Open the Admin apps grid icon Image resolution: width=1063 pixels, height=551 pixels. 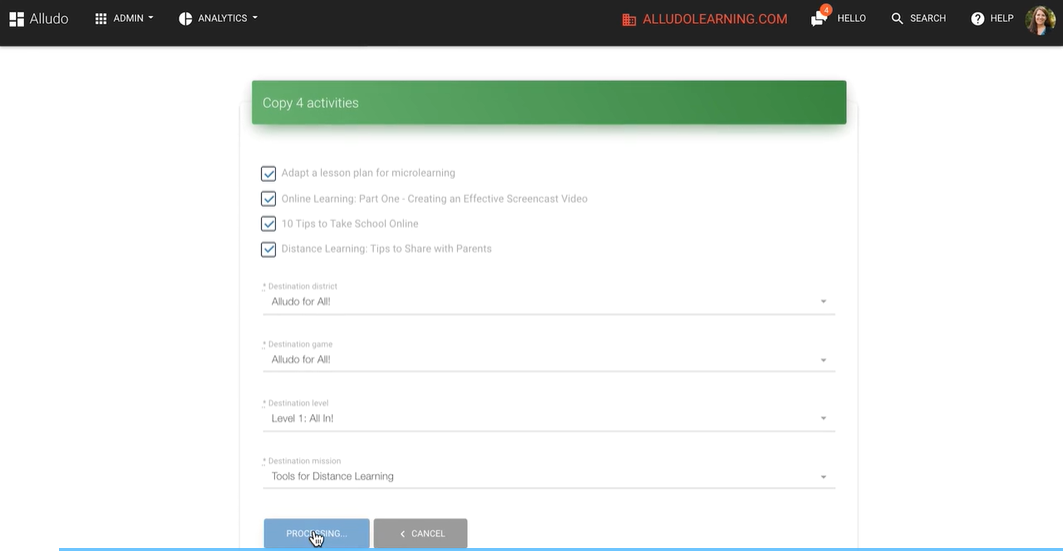coord(101,19)
